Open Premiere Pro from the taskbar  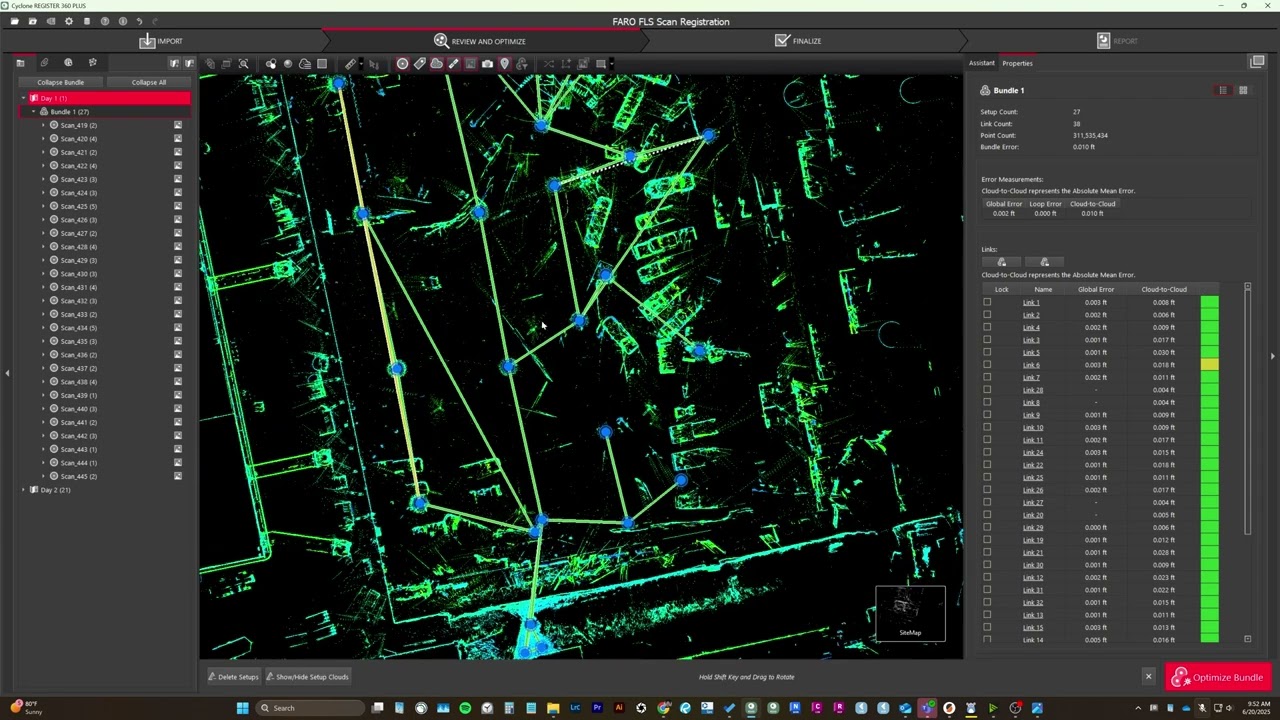597,708
